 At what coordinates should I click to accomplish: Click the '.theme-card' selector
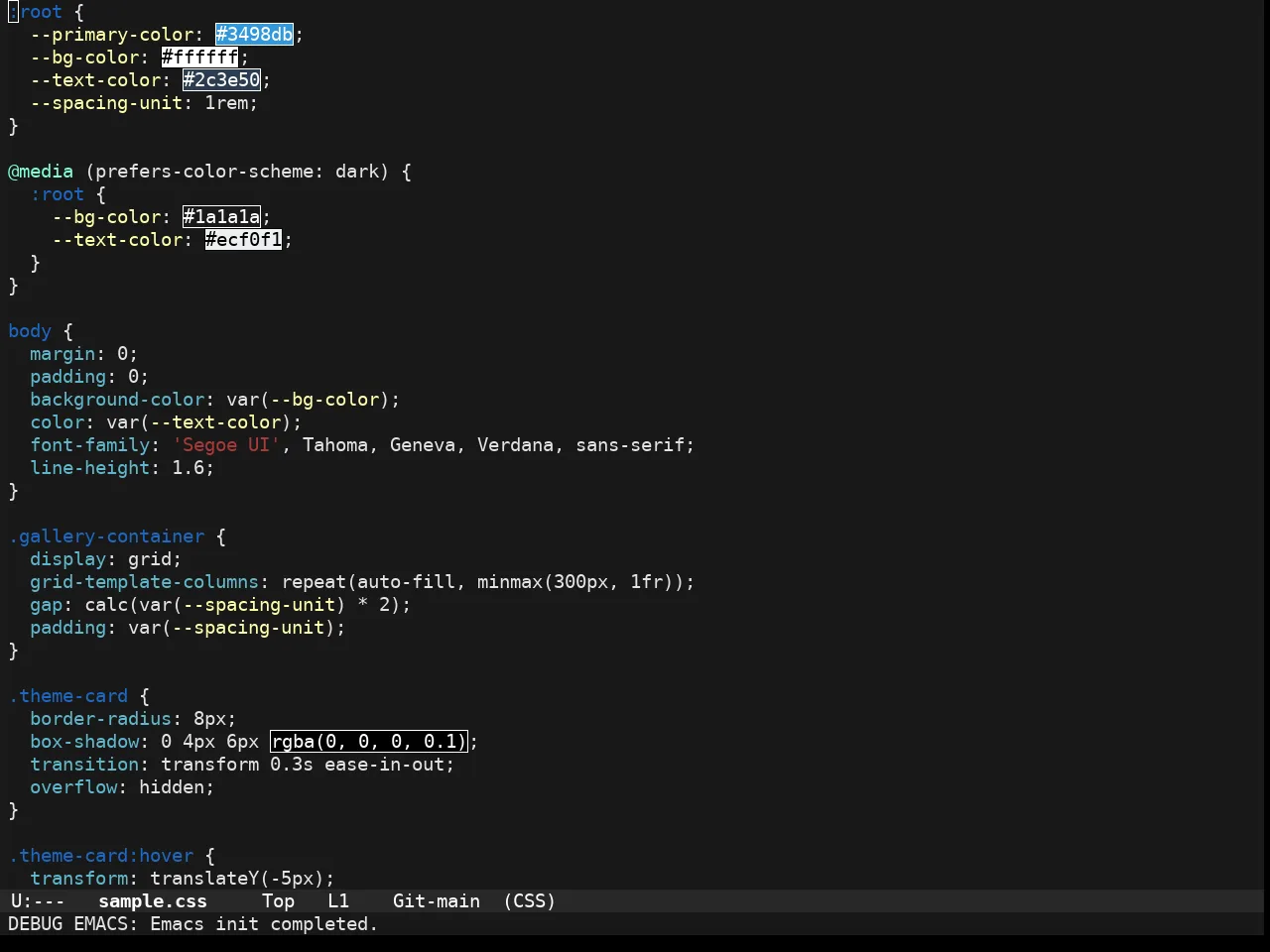tap(67, 696)
